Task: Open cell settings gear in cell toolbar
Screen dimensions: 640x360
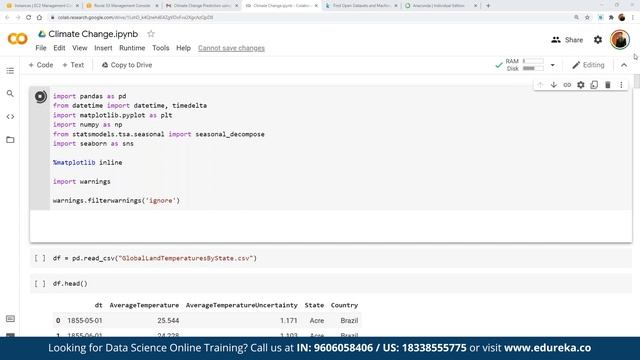Action: (580, 85)
